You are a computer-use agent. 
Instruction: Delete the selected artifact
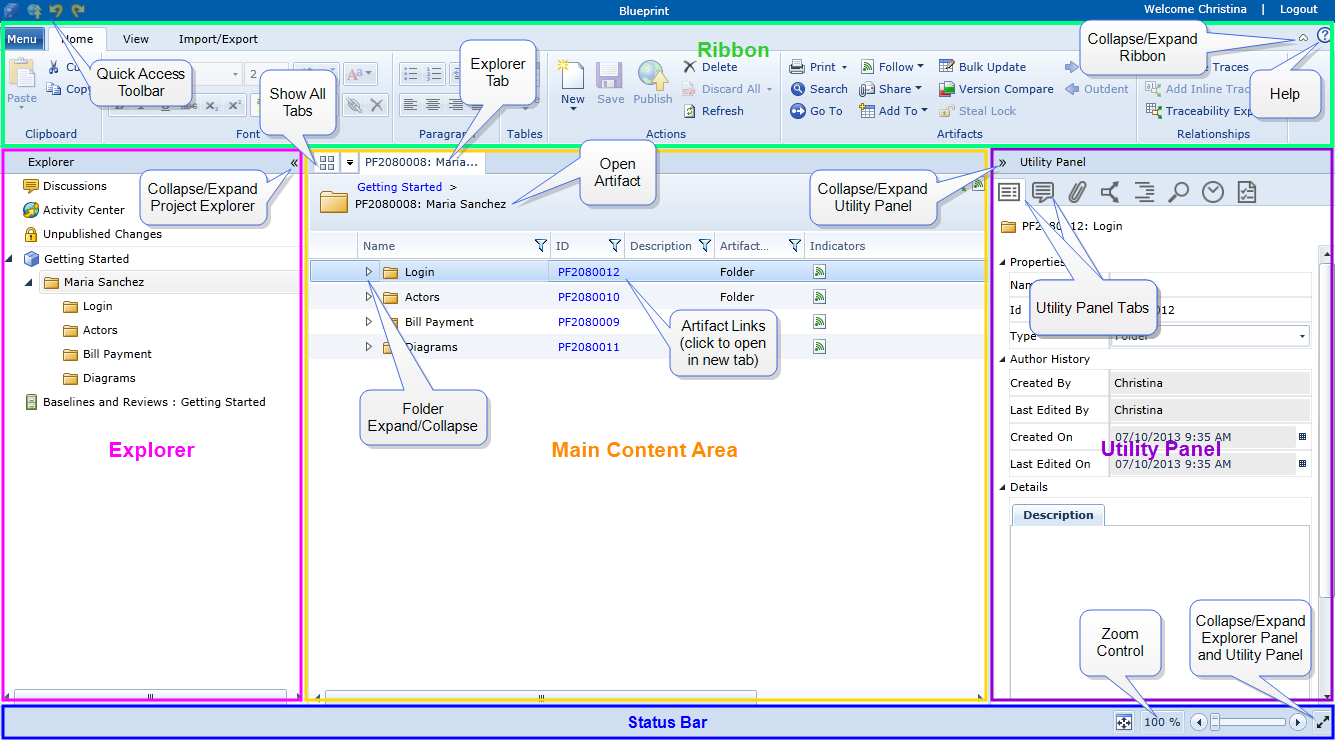click(x=710, y=67)
